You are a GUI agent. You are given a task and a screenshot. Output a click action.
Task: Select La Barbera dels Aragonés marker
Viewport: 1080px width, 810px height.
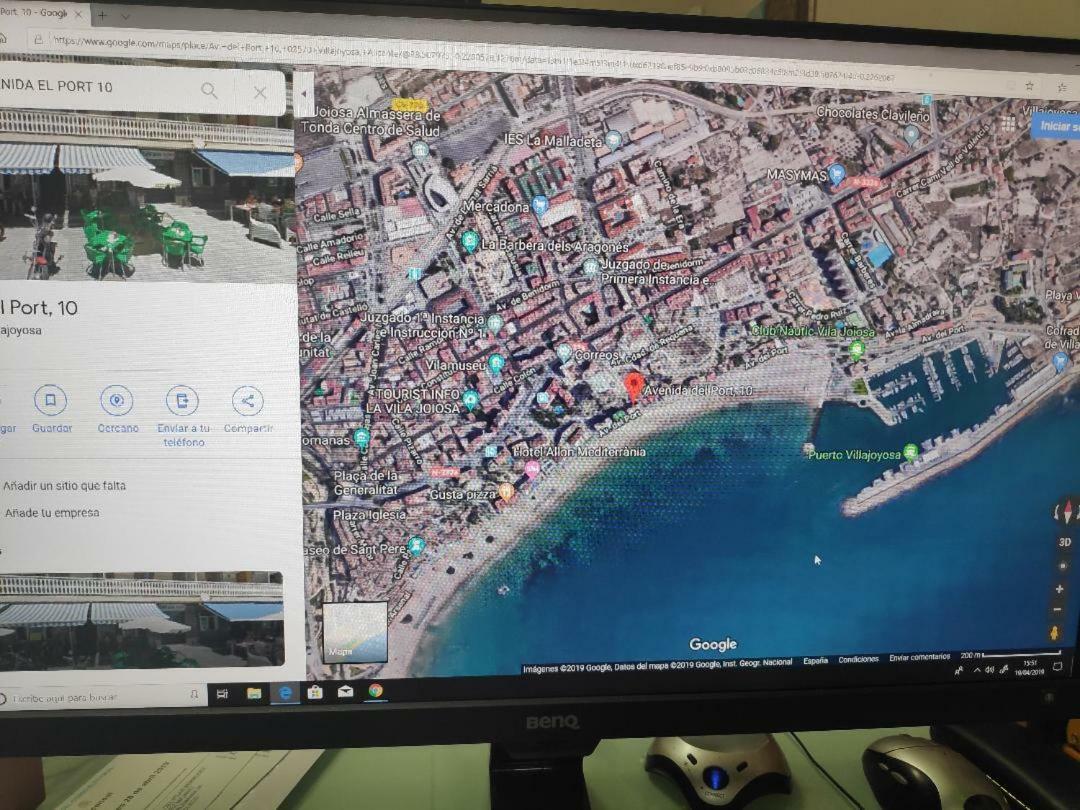(x=470, y=241)
